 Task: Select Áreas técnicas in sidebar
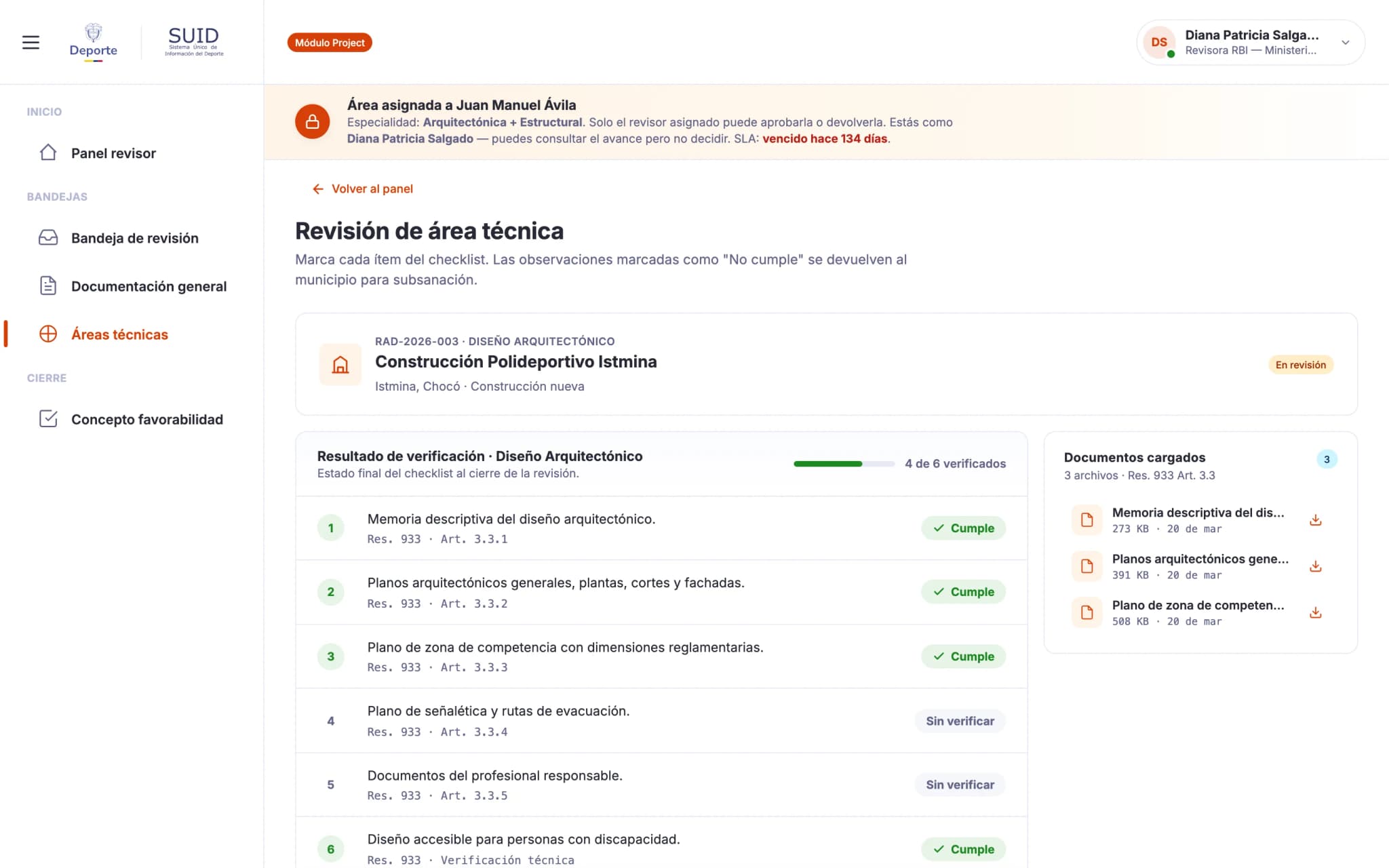click(x=132, y=334)
